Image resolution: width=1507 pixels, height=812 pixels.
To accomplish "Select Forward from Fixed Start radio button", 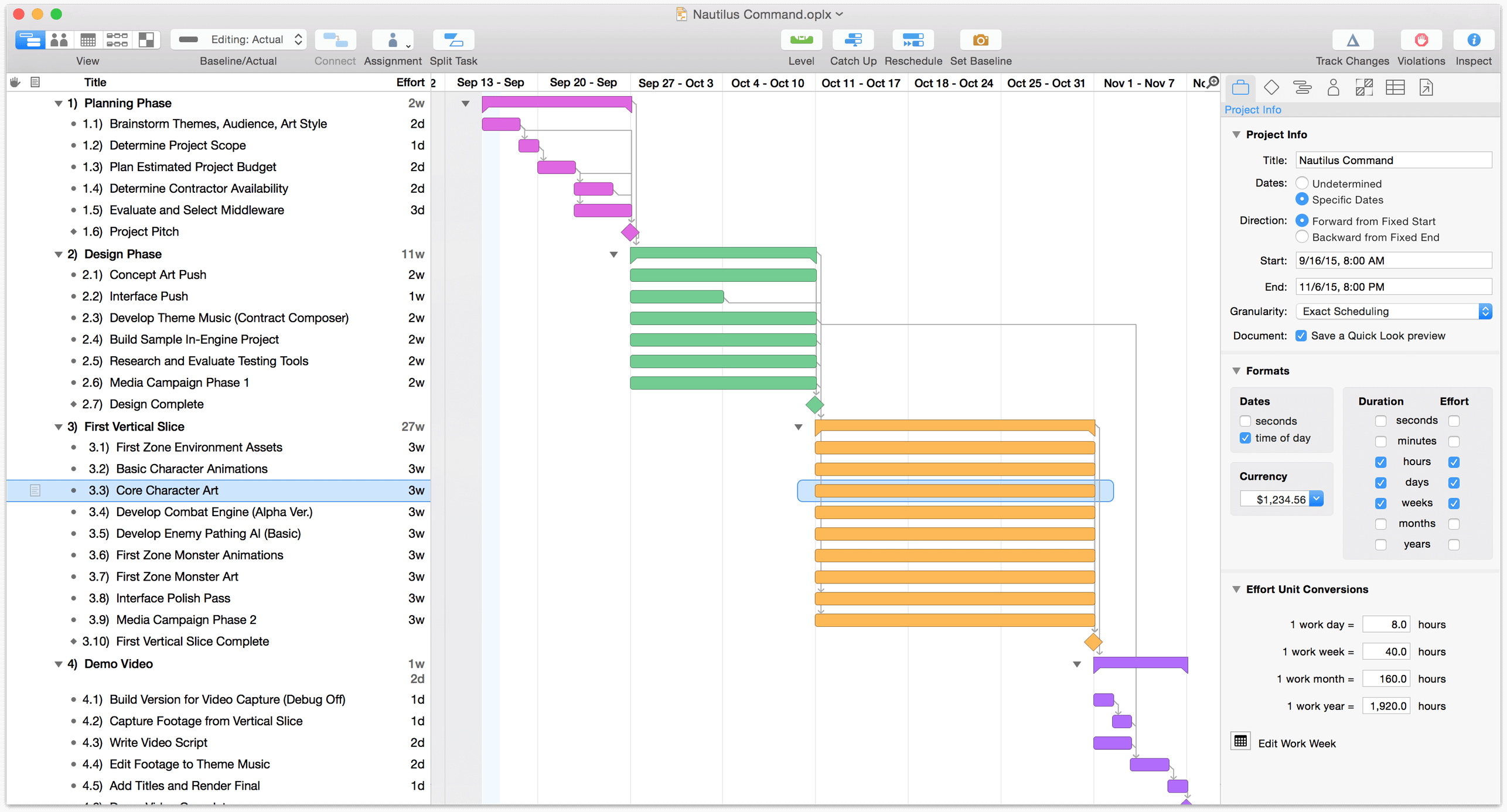I will point(1301,220).
